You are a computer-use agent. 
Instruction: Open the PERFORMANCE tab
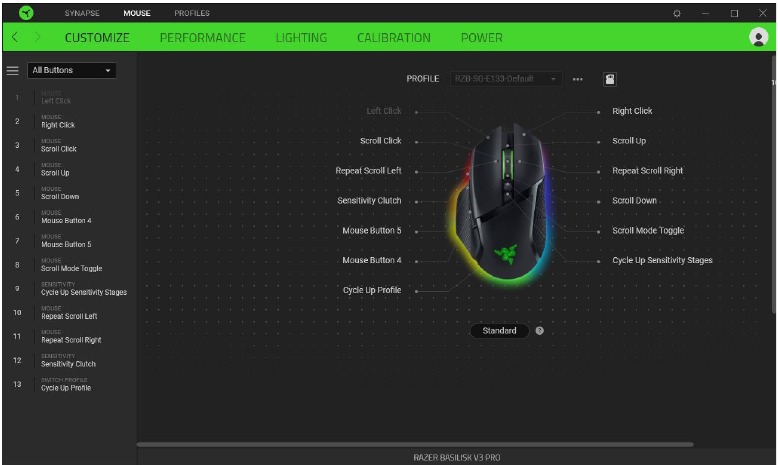[x=202, y=38]
